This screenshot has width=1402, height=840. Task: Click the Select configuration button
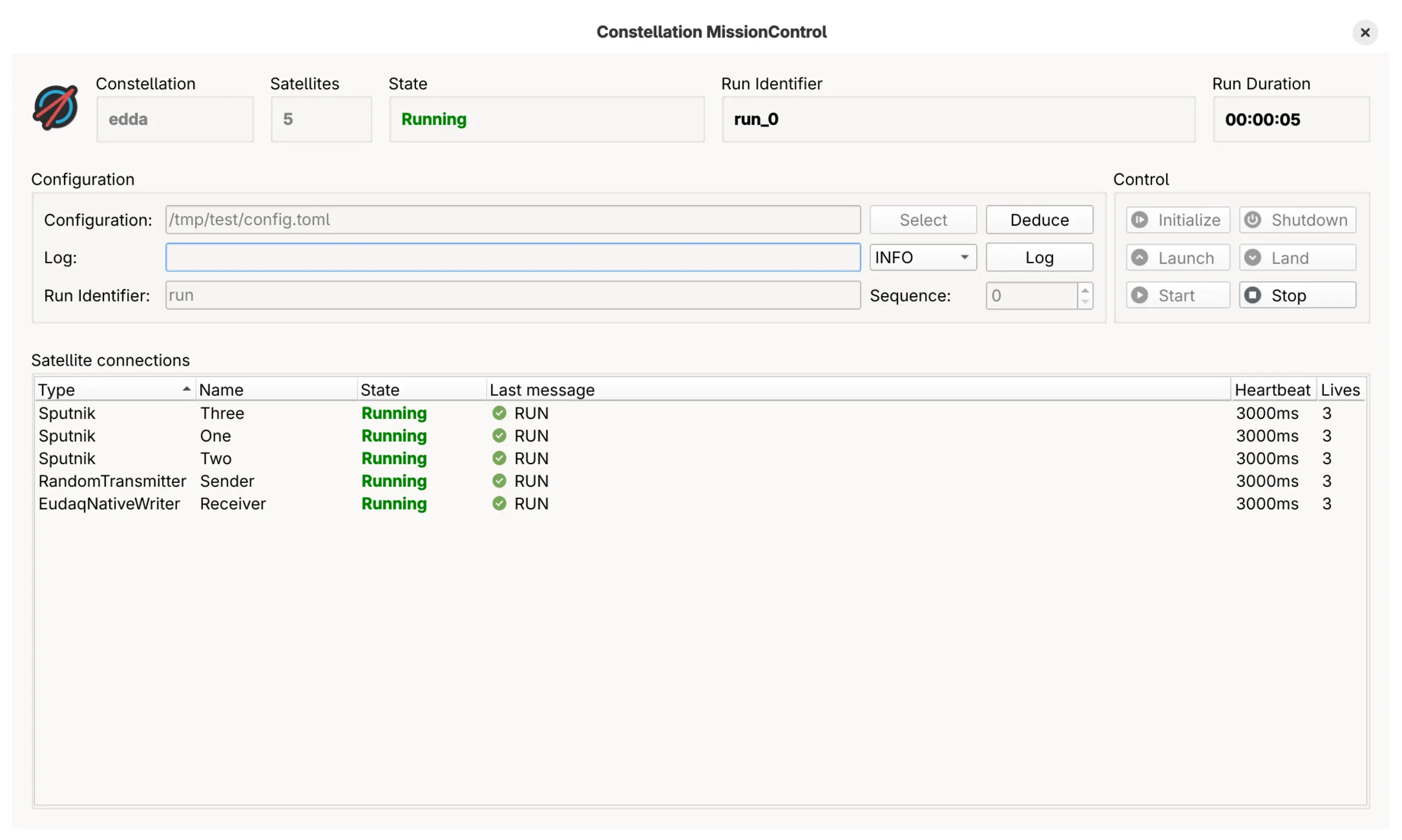[x=923, y=220]
